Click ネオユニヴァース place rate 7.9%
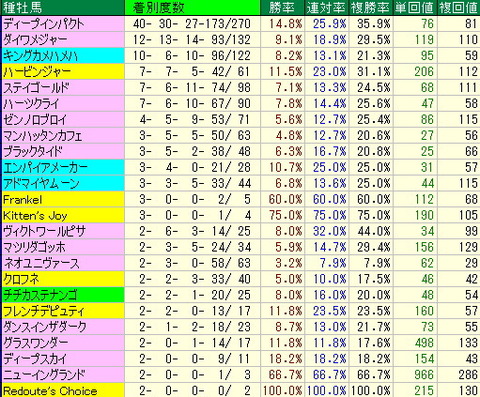Image resolution: width=480 pixels, height=397 pixels. click(377, 264)
